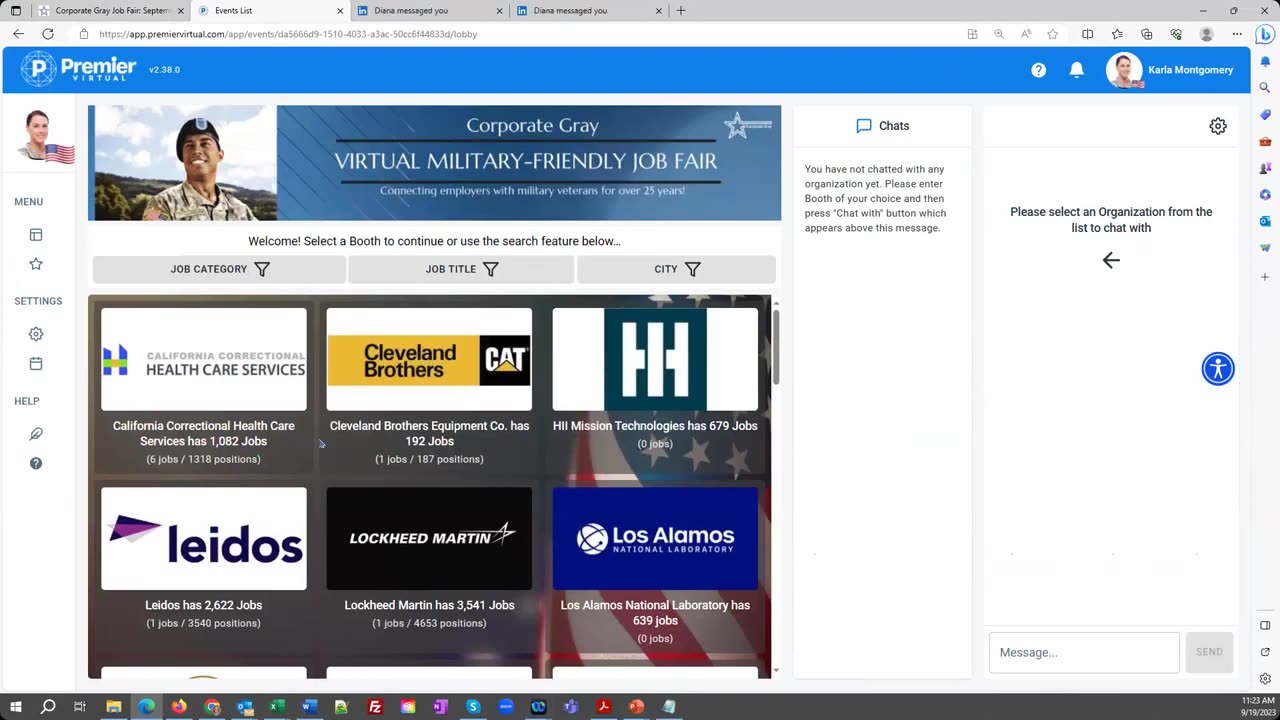Open Edge favorites list icon
Screen dimensions: 1280x720
pos(1117,34)
